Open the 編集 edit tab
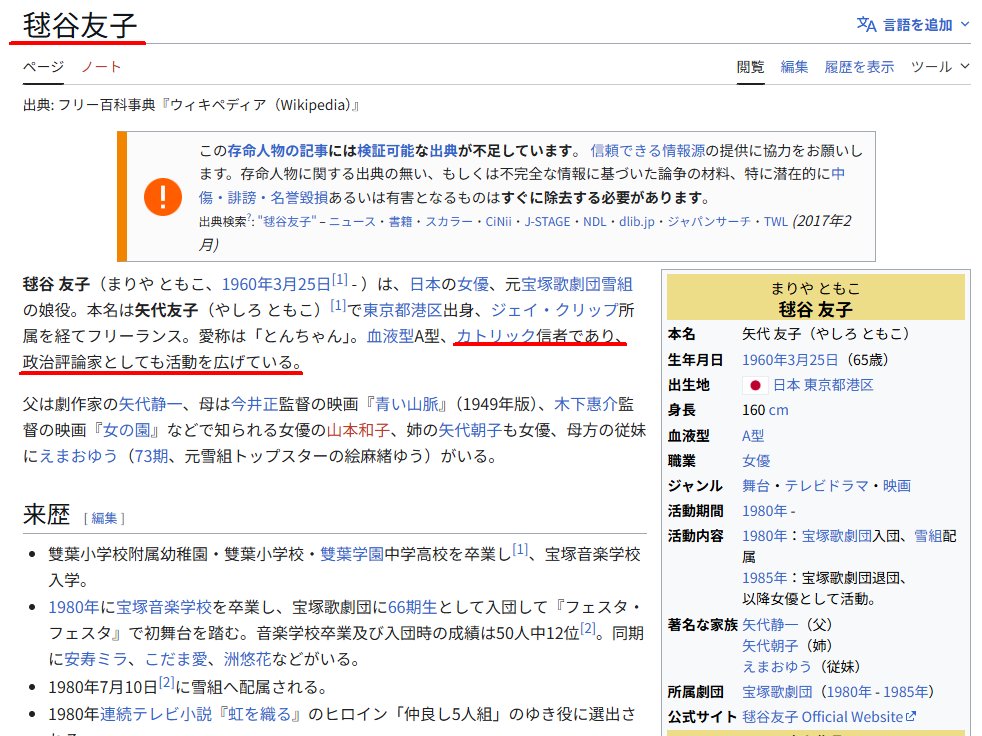Screen dimensions: 982x736 pos(794,67)
